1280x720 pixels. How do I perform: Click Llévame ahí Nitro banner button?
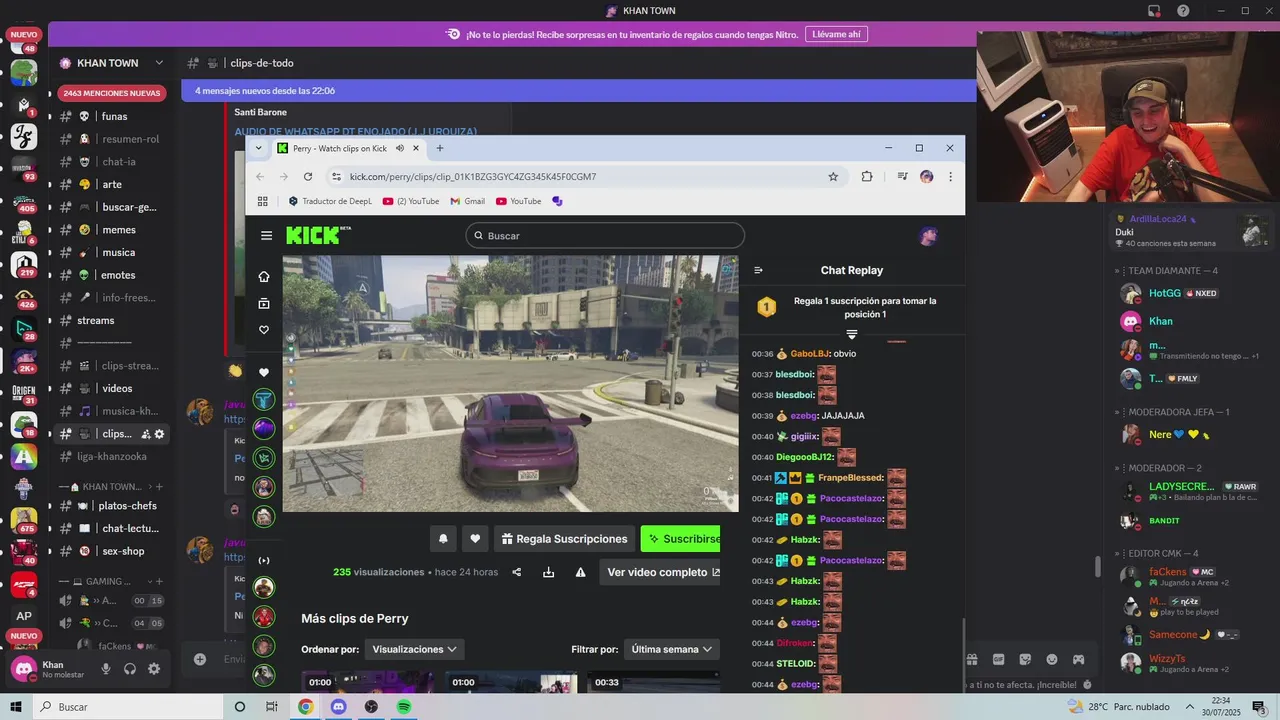[836, 34]
